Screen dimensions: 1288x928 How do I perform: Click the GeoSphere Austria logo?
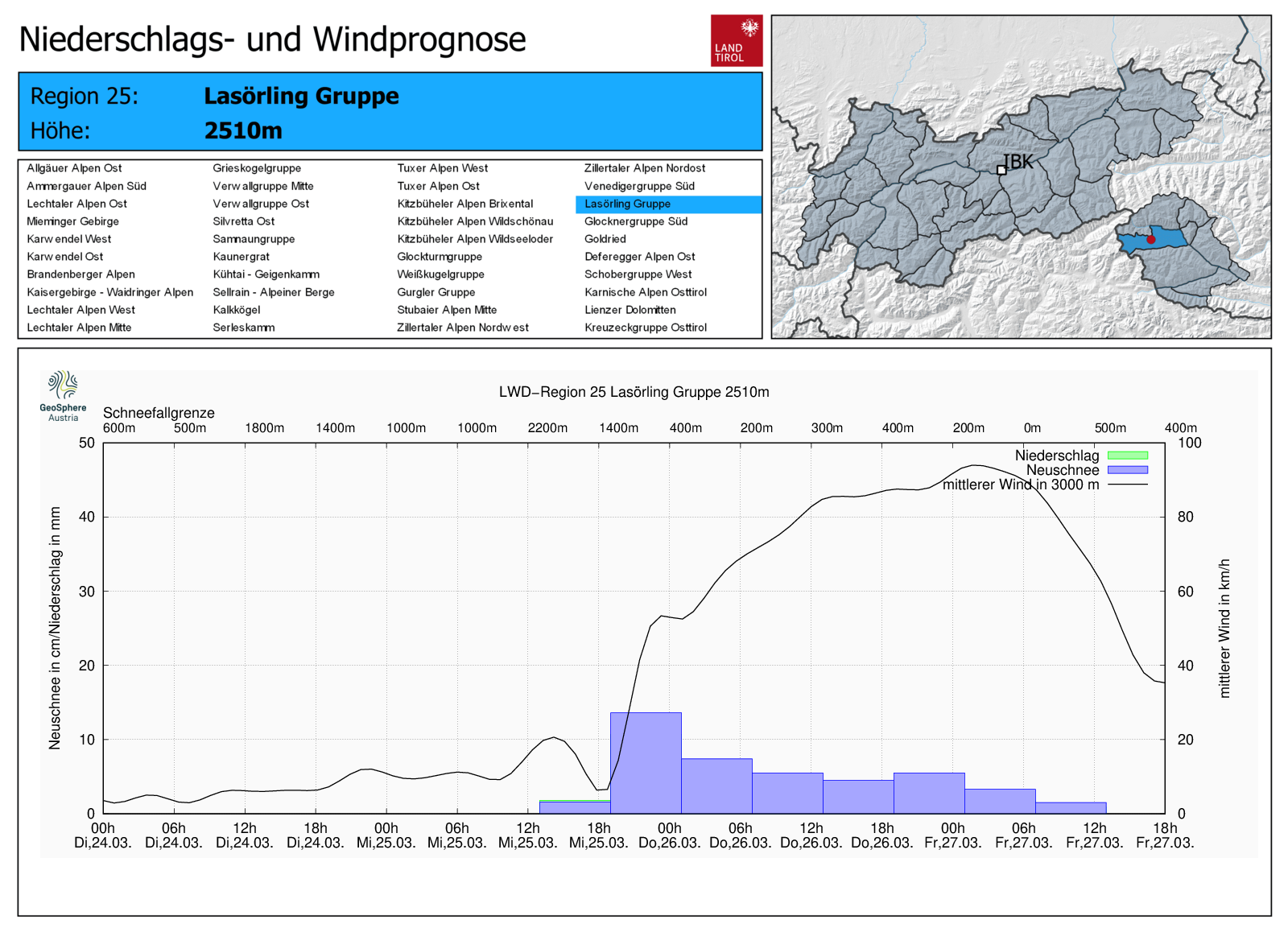pos(63,394)
